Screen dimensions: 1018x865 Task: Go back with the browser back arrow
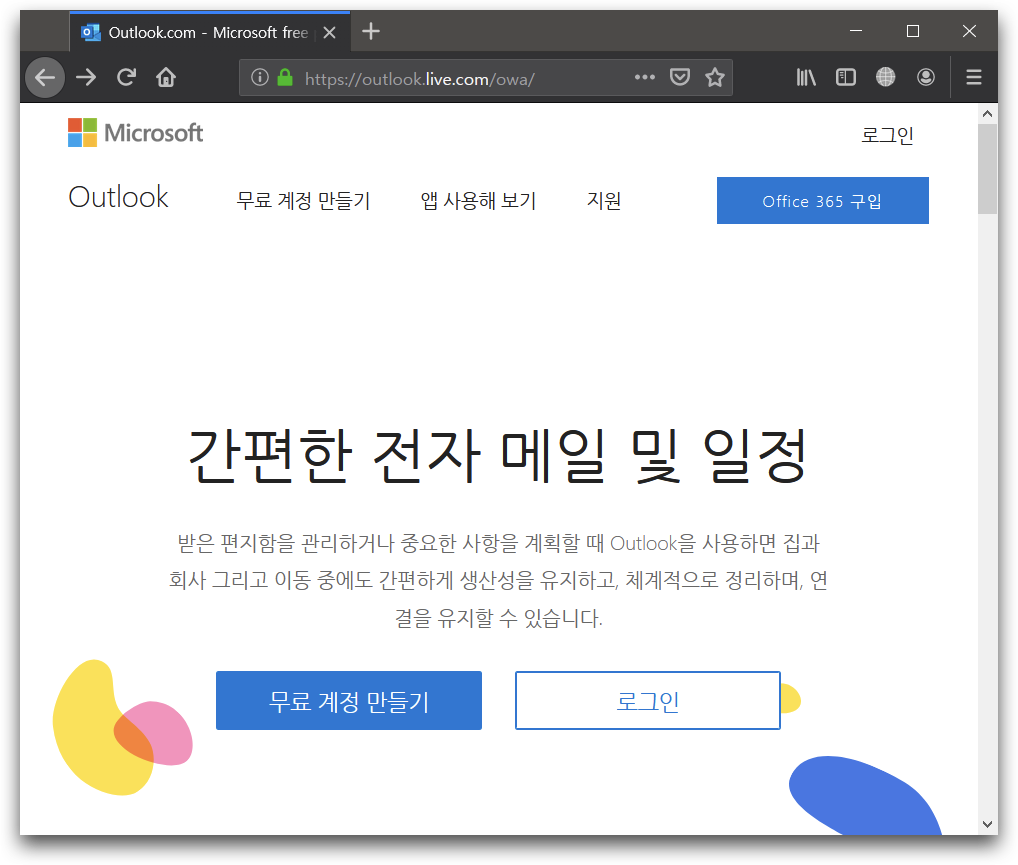(x=44, y=78)
